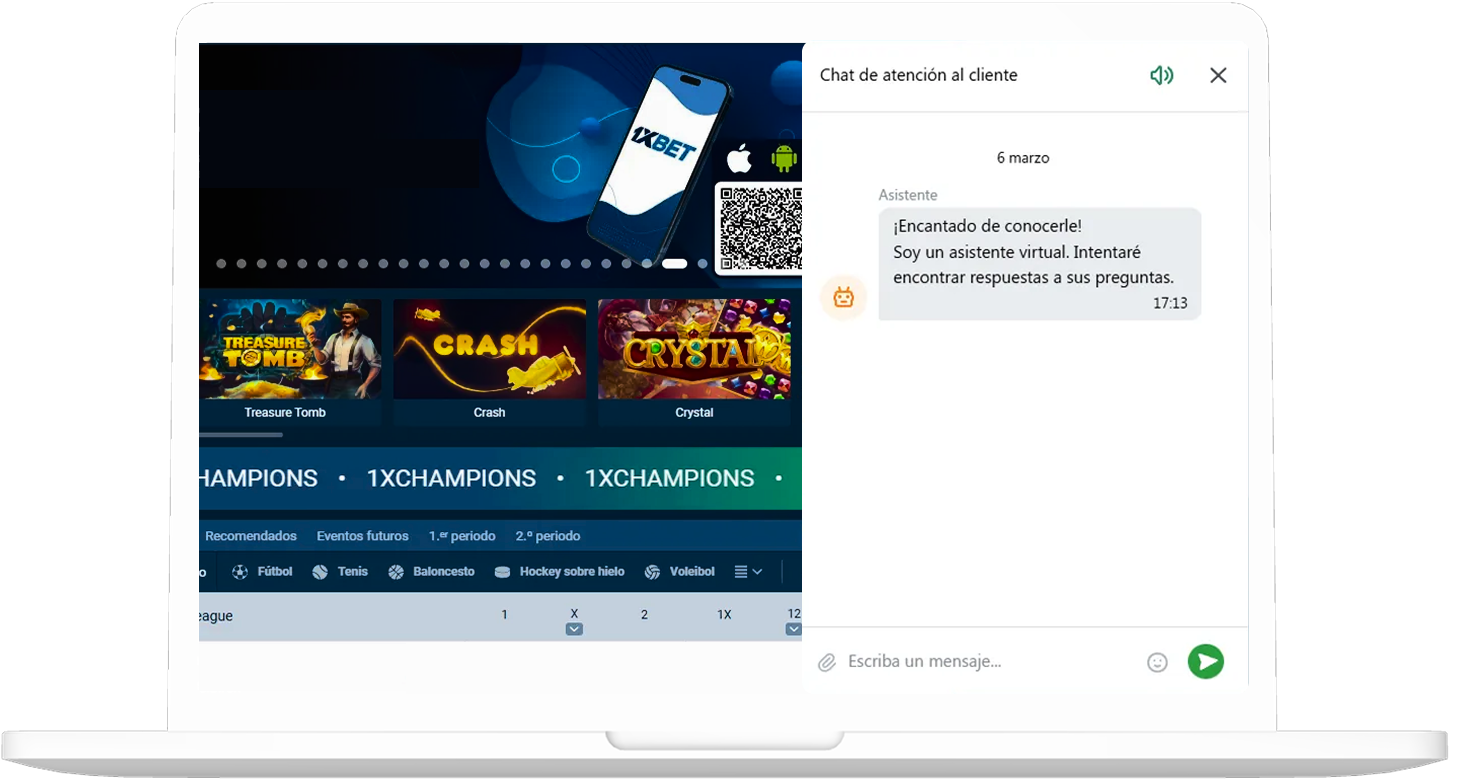Click the 'Asistente' sender name
1457x783 pixels.
point(908,195)
